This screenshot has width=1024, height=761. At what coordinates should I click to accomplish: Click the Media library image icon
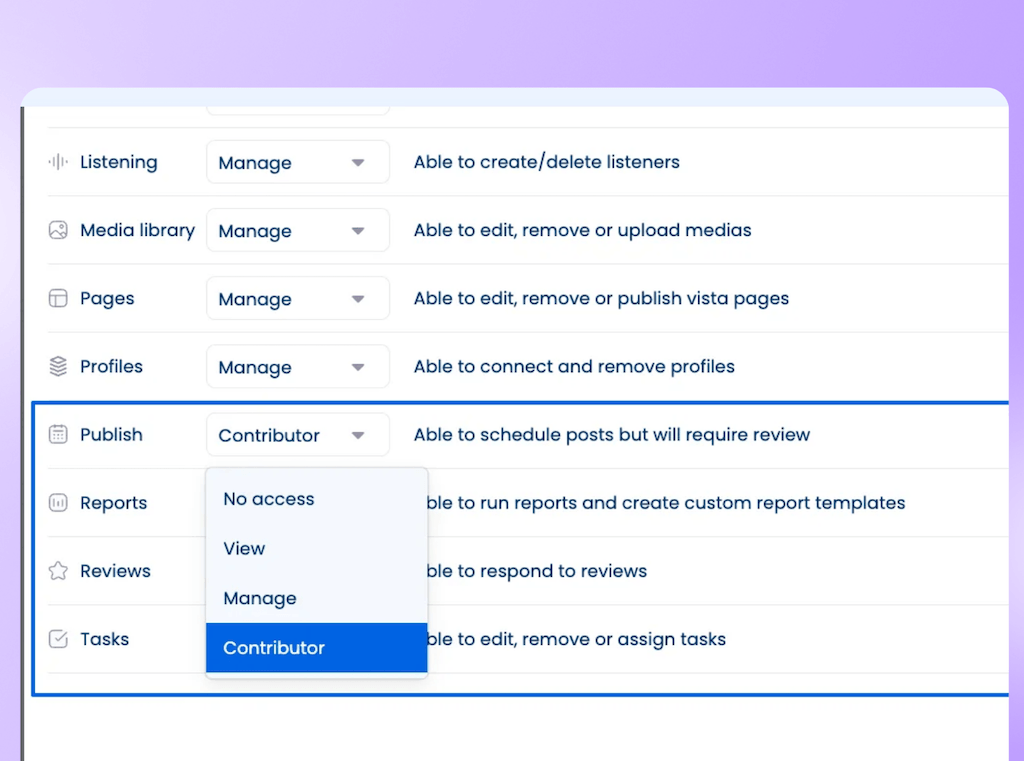58,230
